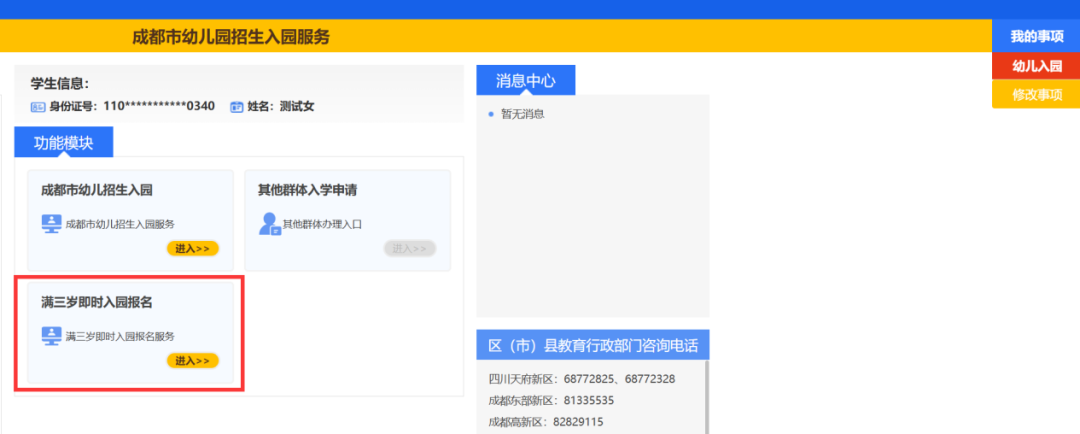The width and height of the screenshot is (1080, 434).
Task: Select the 四川天府新区 phone number entry
Action: click(x=581, y=379)
